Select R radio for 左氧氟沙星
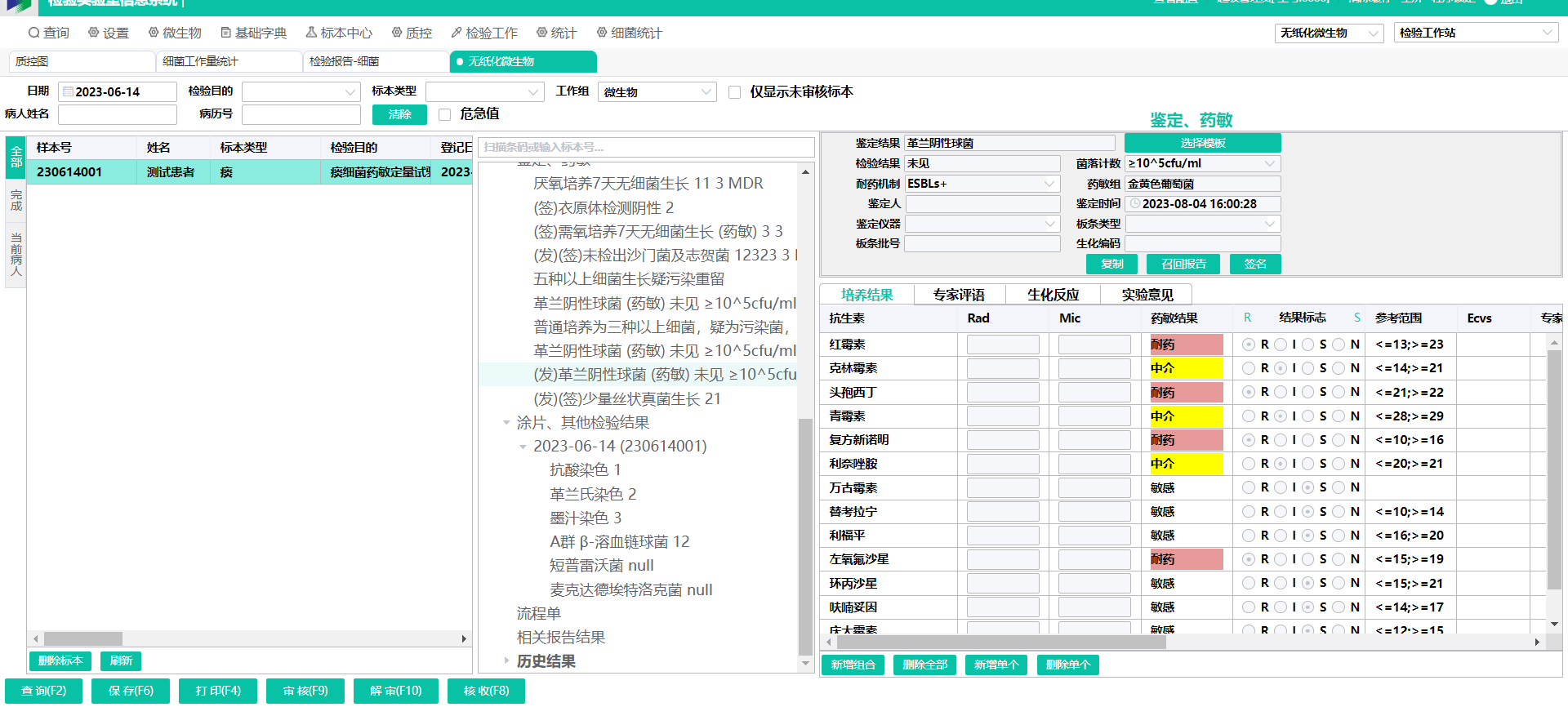This screenshot has height=707, width=1568. [x=1249, y=559]
